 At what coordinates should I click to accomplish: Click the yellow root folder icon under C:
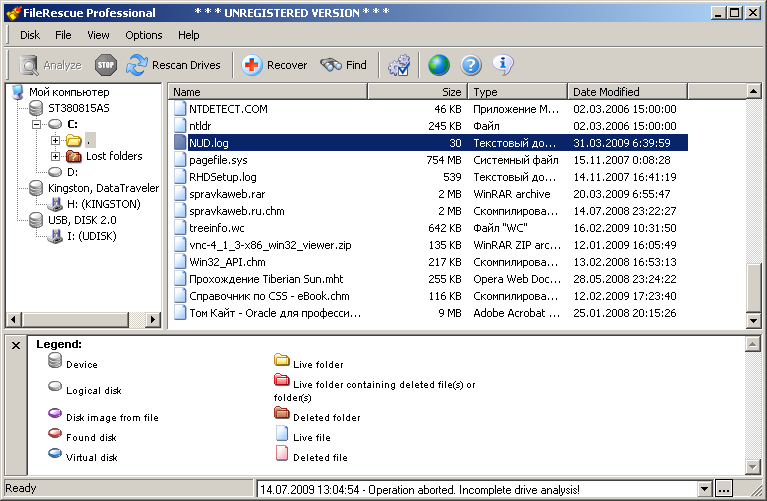(x=73, y=140)
